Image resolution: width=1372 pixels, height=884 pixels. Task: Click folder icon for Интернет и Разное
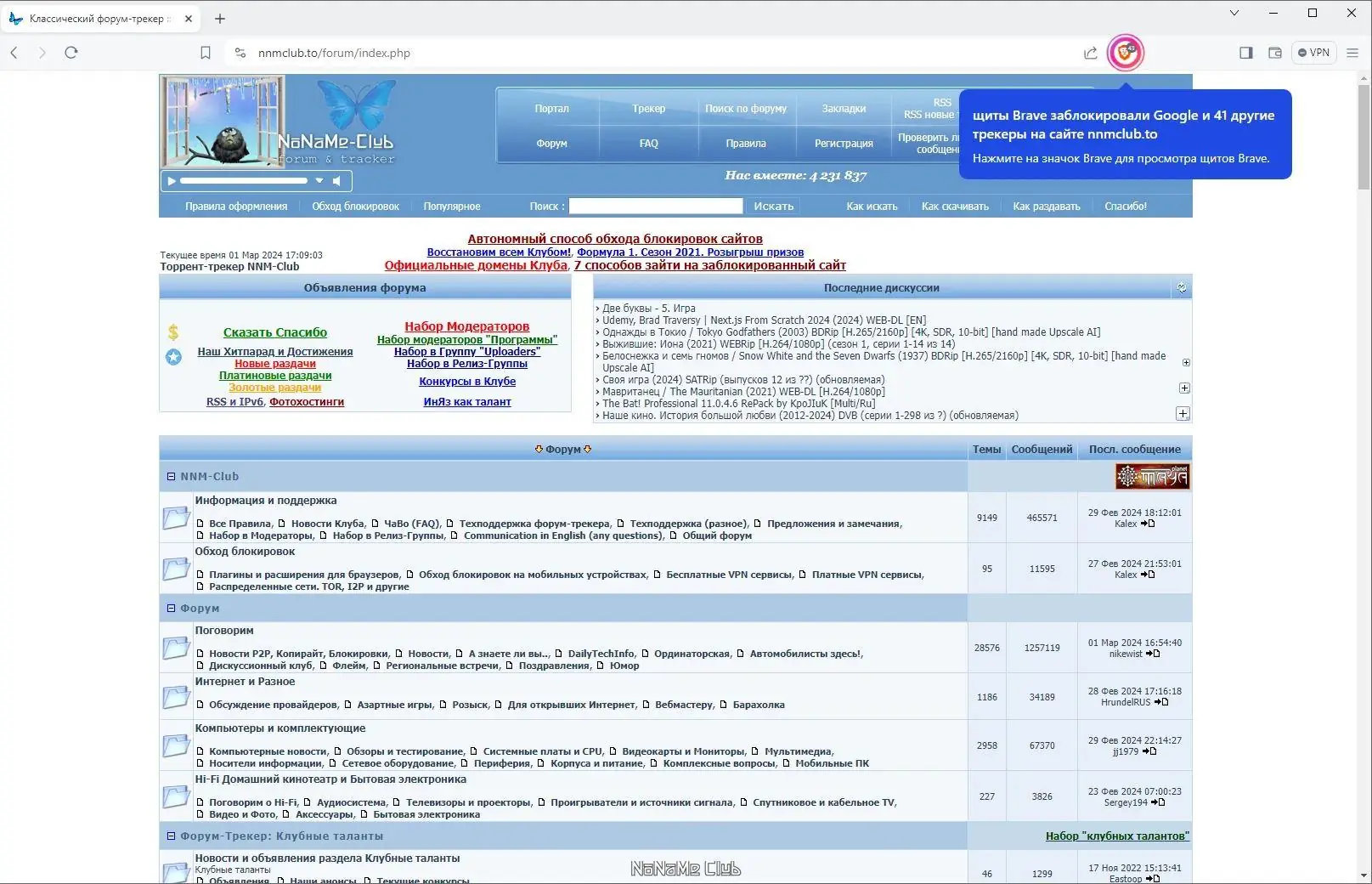tap(176, 697)
